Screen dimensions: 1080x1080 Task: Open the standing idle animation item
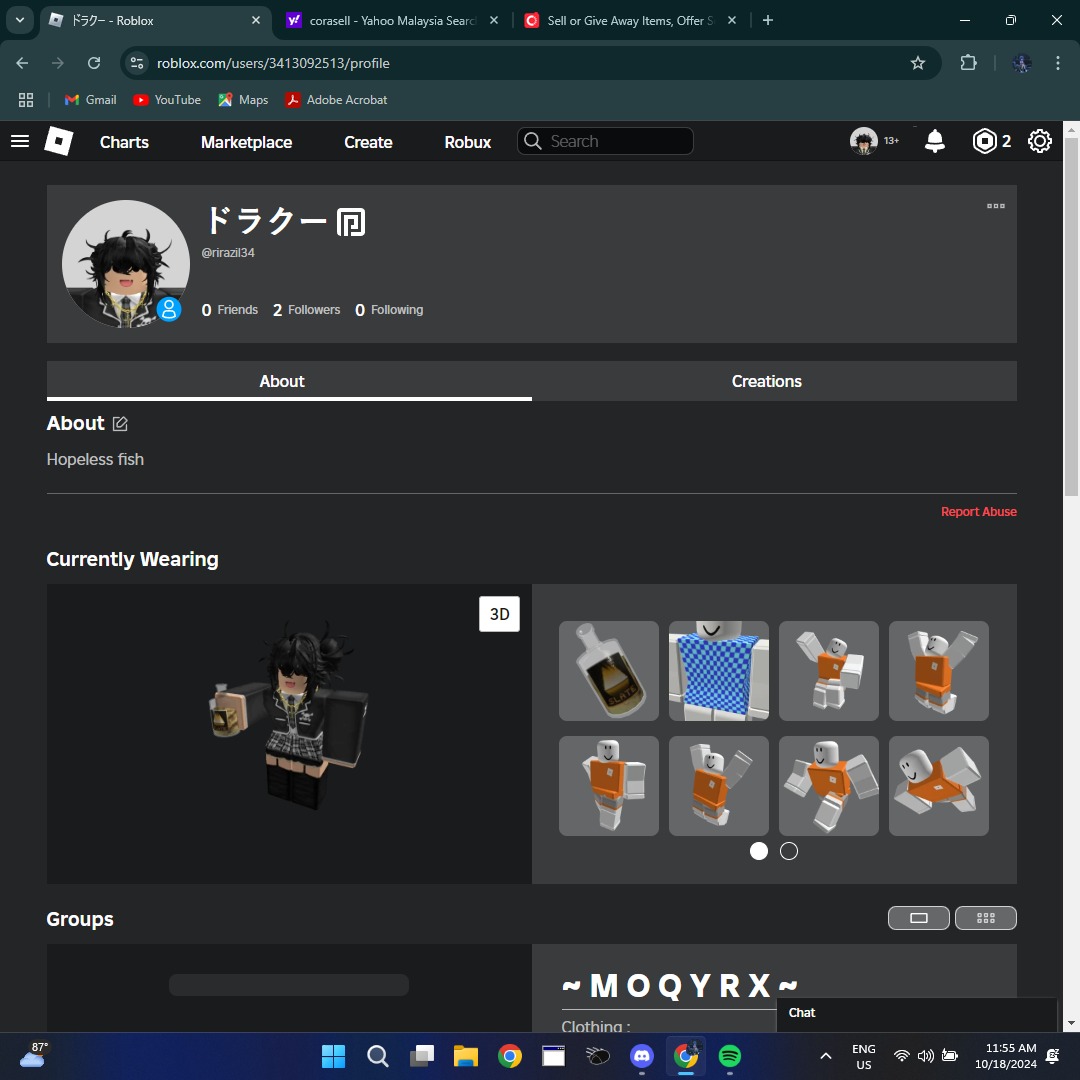point(609,786)
